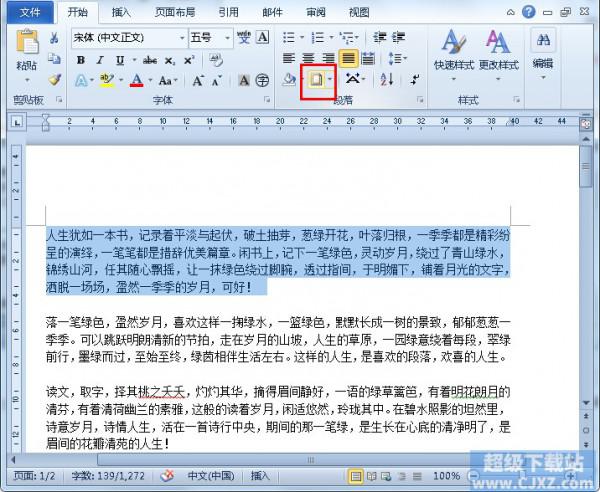Click the Numbering list icon
This screenshot has width=600, height=492.
point(318,37)
